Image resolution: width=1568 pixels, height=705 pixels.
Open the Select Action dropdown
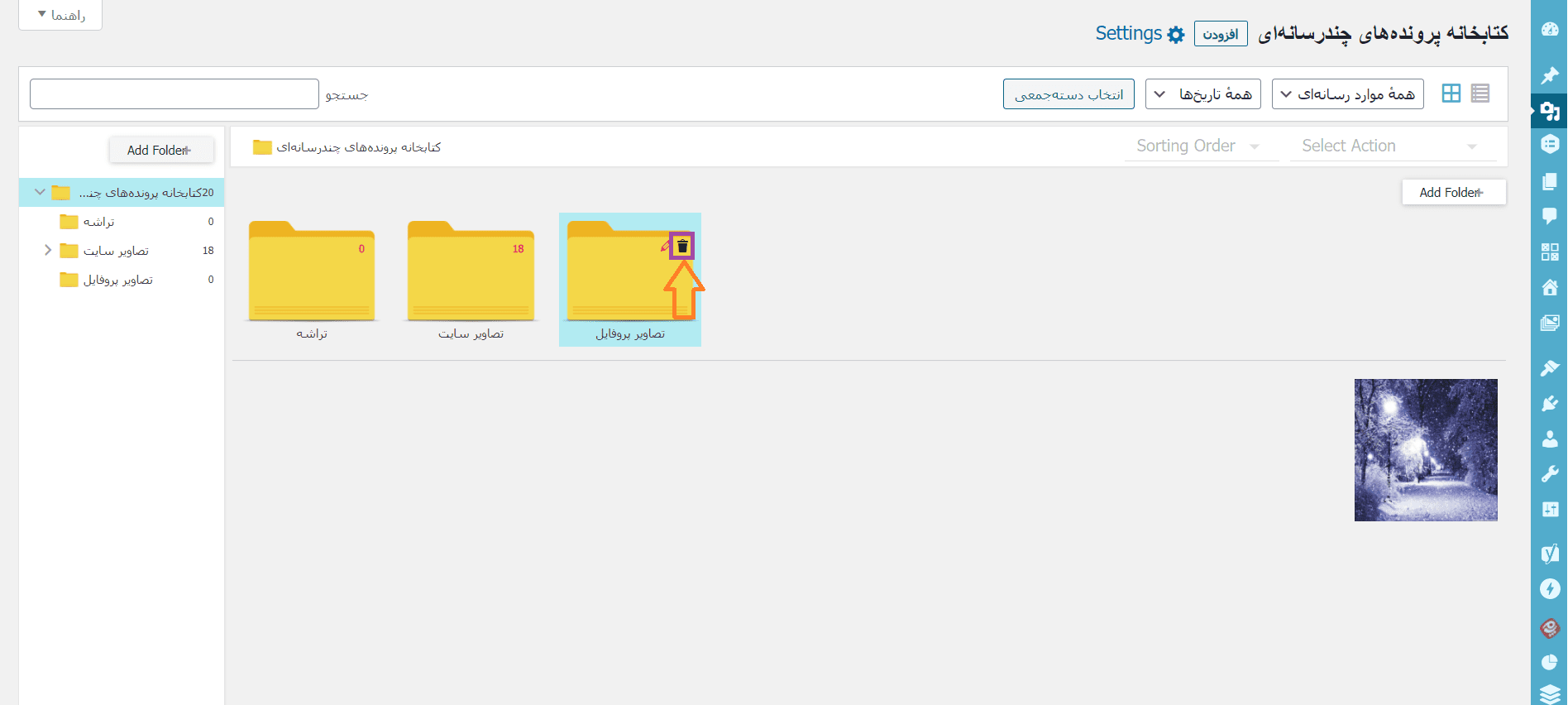point(1391,146)
